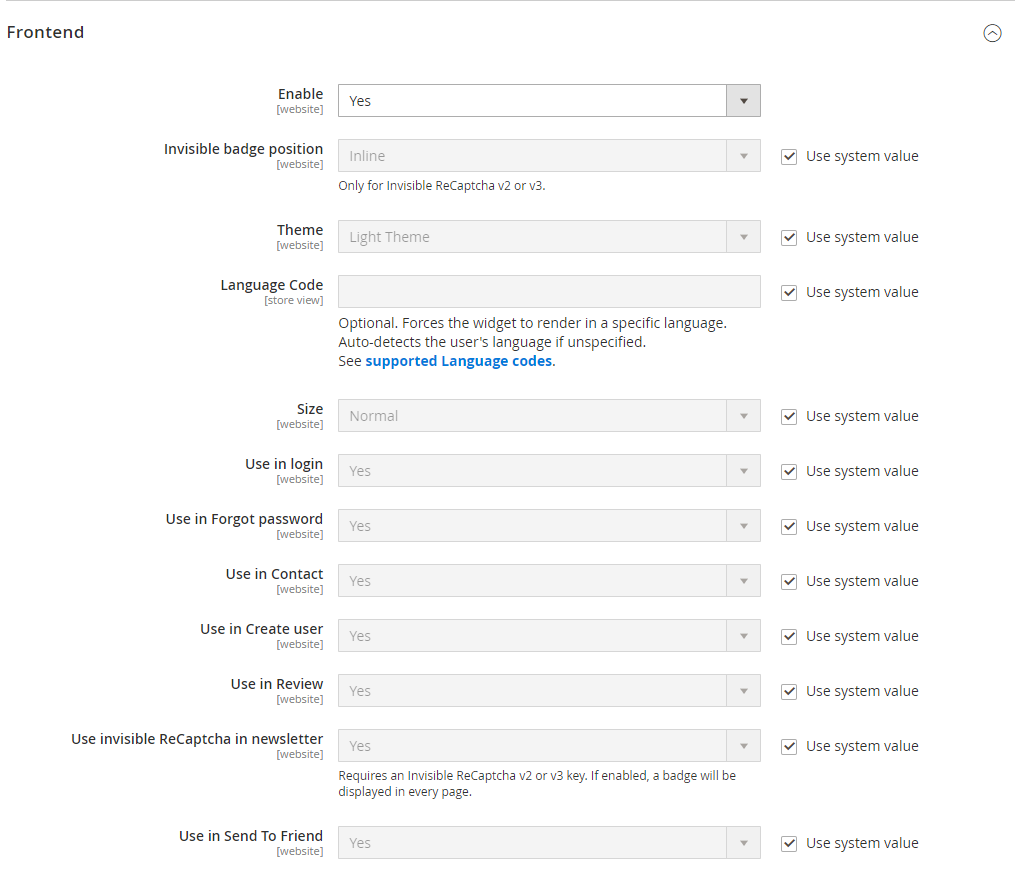Open the Use in Create user dropdown
Viewport: 1019px width, 885px height.
click(549, 636)
